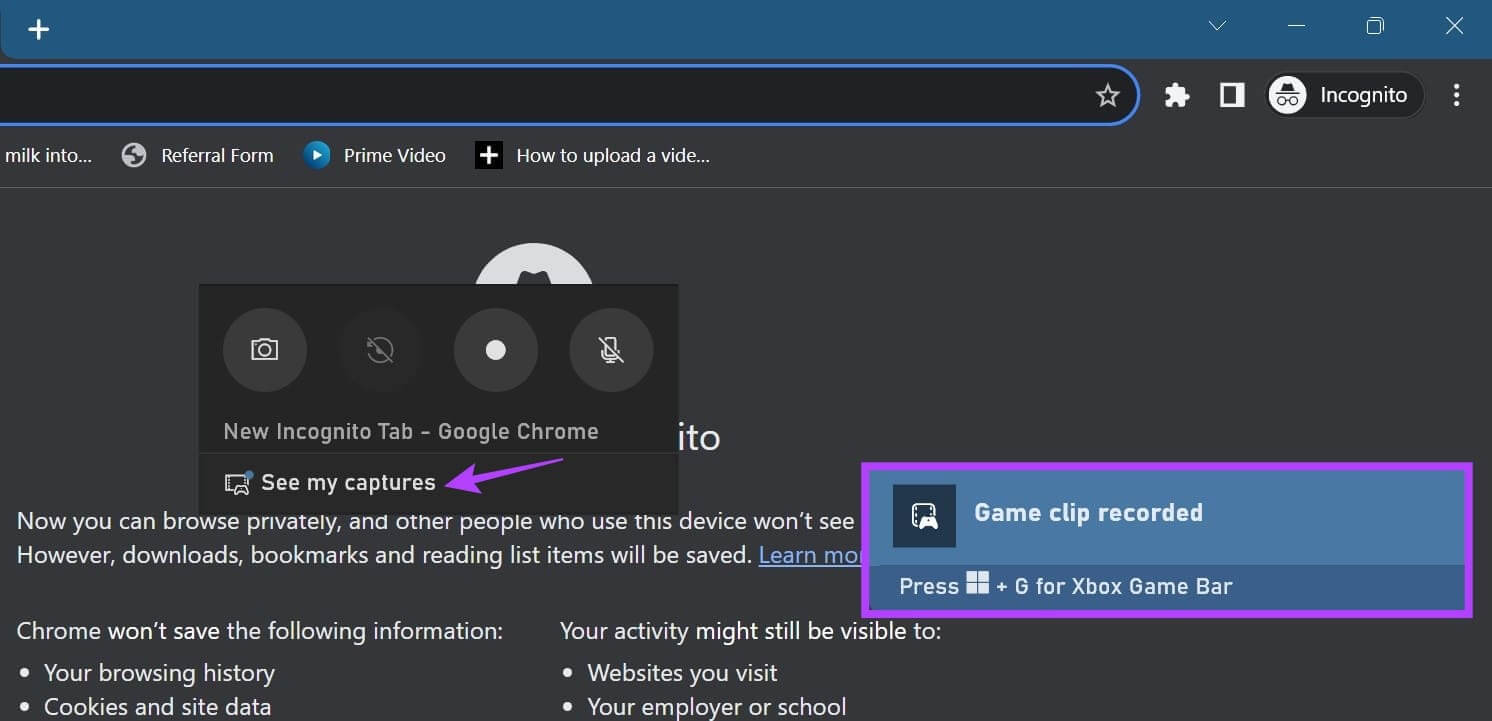This screenshot has height=721, width=1492.
Task: Toggle the Chrome side panel
Action: pos(1232,95)
